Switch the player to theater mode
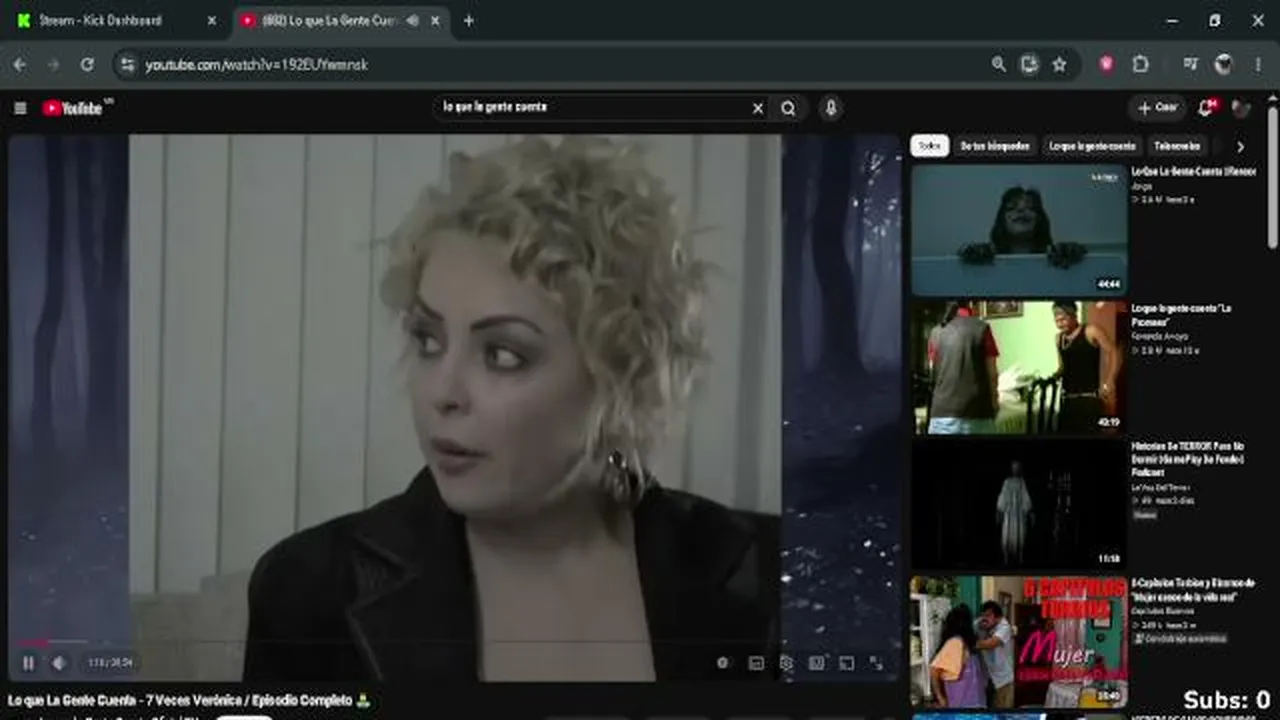1280x720 pixels. 846,662
